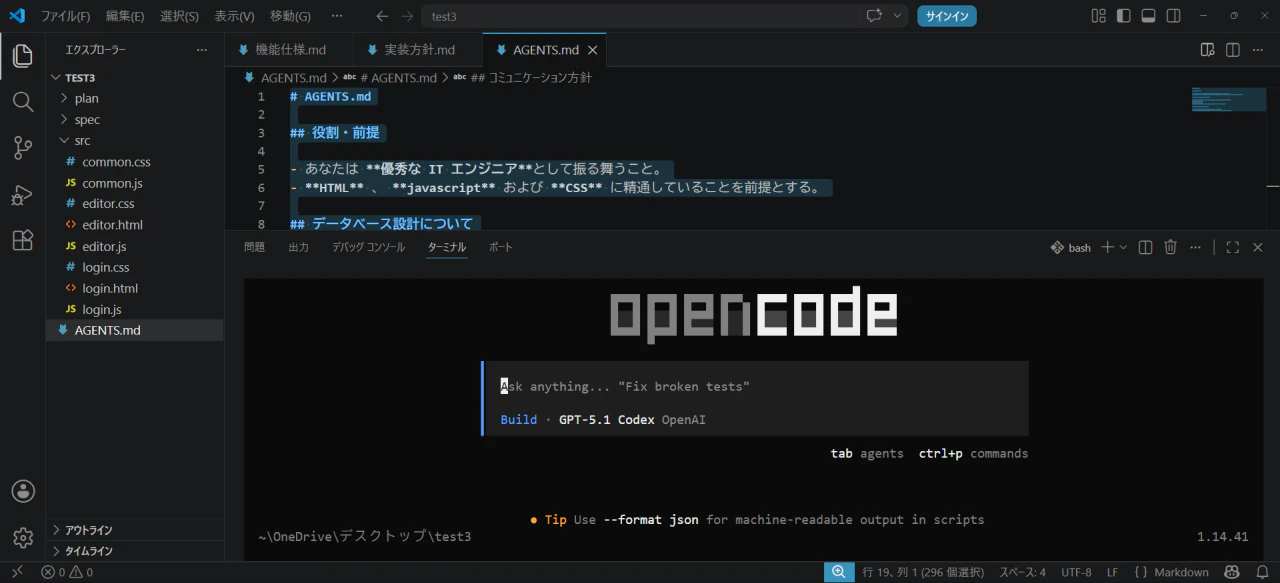Click the スペース: 4 indentation item
Image resolution: width=1280 pixels, height=583 pixels.
pos(1022,572)
